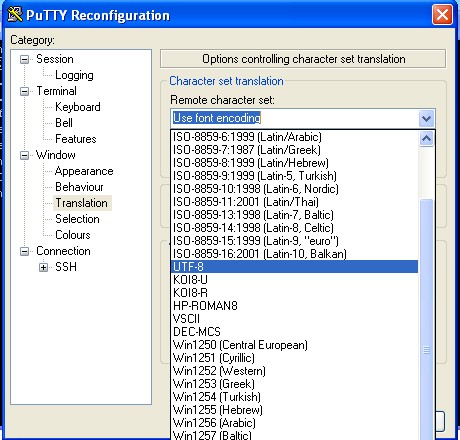Select Session category
The image size is (460, 440).
tap(55, 59)
